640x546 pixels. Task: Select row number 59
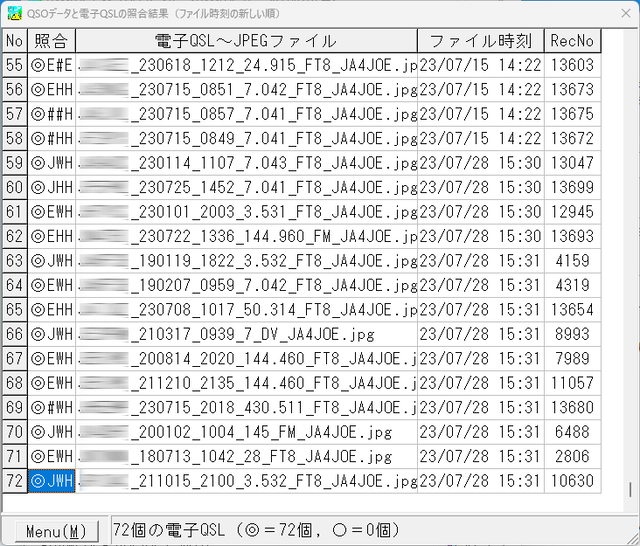tap(15, 163)
